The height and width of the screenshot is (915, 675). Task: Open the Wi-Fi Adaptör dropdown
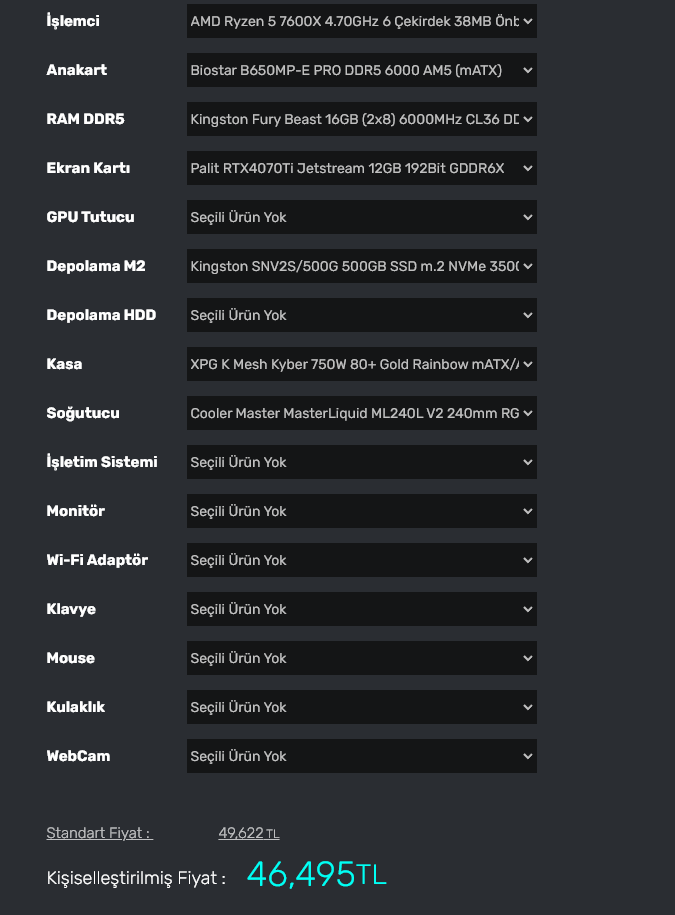[361, 560]
